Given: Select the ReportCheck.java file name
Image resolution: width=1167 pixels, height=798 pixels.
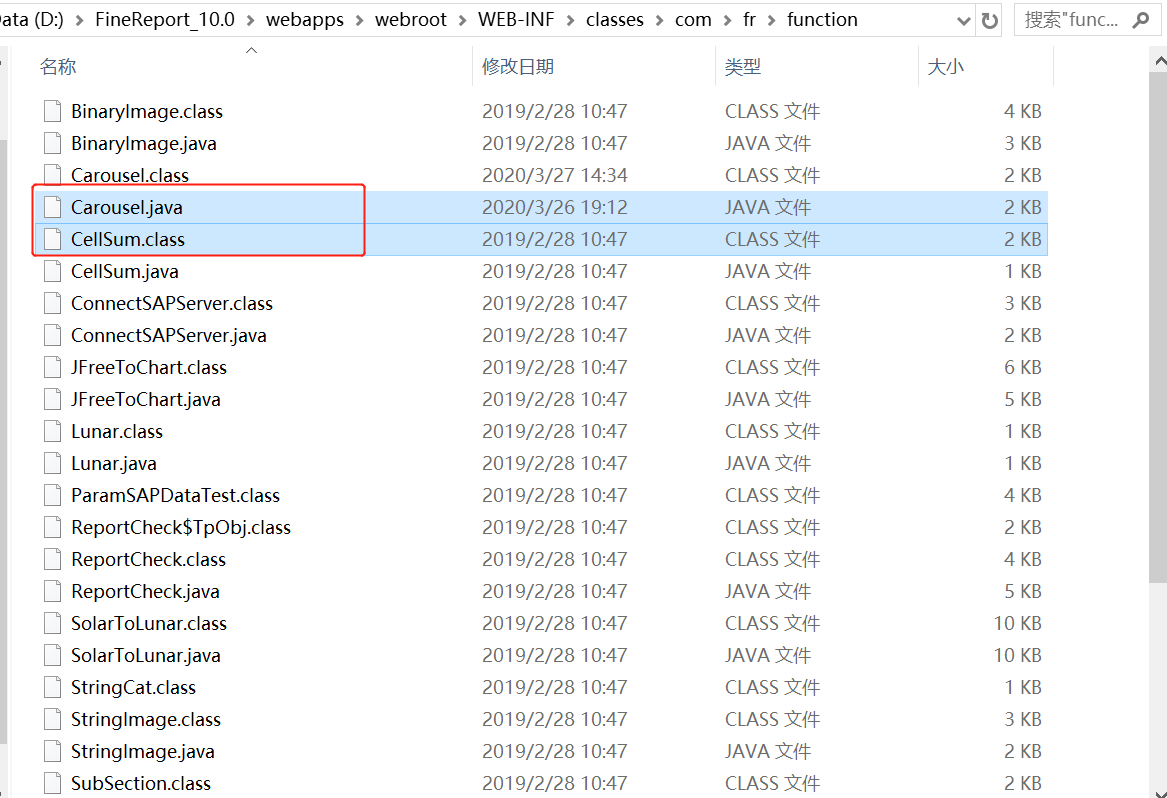Looking at the screenshot, I should pyautogui.click(x=145, y=591).
